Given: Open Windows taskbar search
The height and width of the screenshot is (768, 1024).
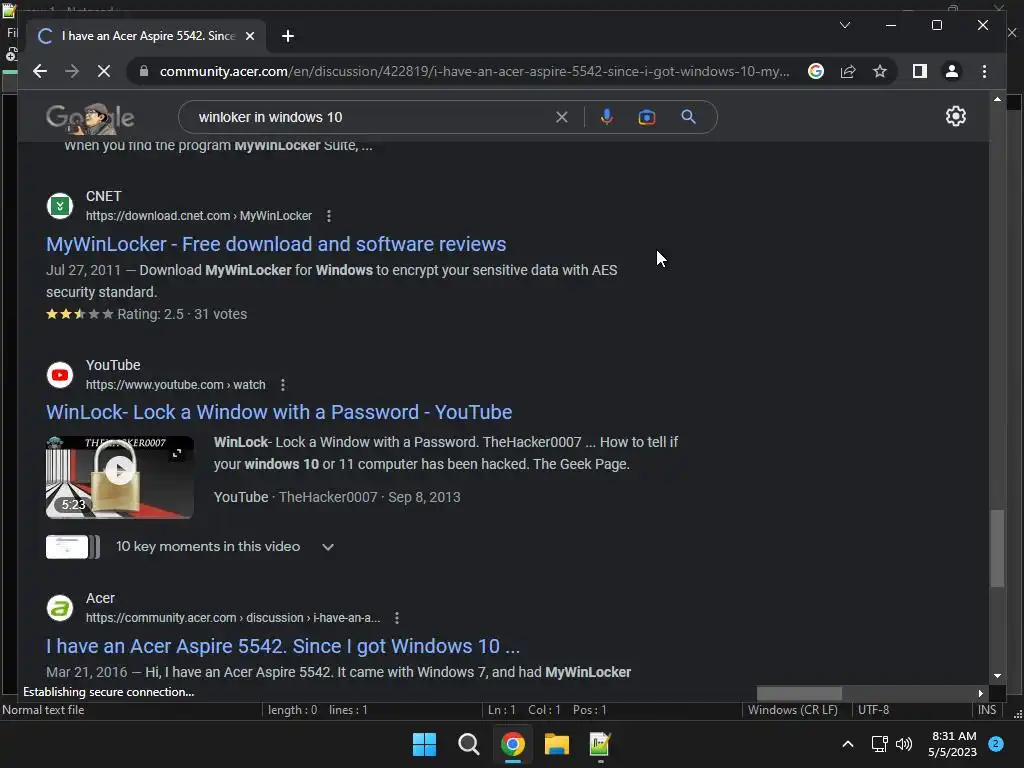Looking at the screenshot, I should click(x=468, y=744).
